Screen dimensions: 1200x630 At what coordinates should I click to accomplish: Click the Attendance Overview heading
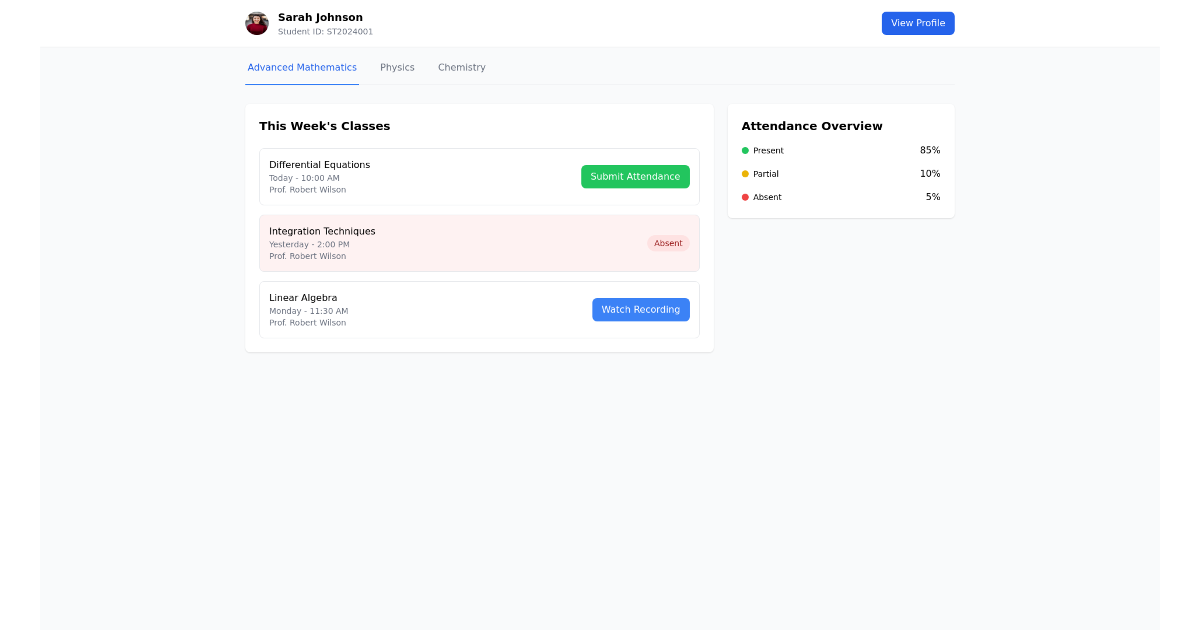[811, 126]
